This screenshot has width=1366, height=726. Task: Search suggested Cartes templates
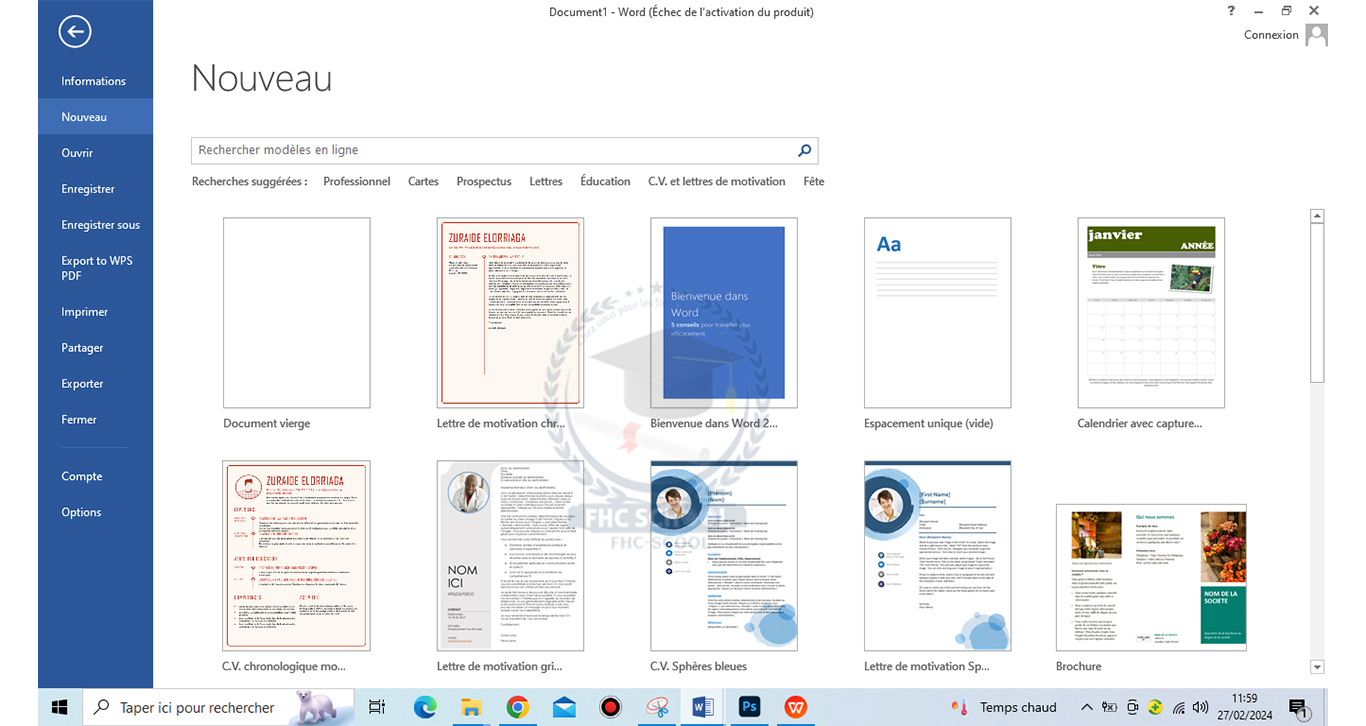click(x=423, y=182)
